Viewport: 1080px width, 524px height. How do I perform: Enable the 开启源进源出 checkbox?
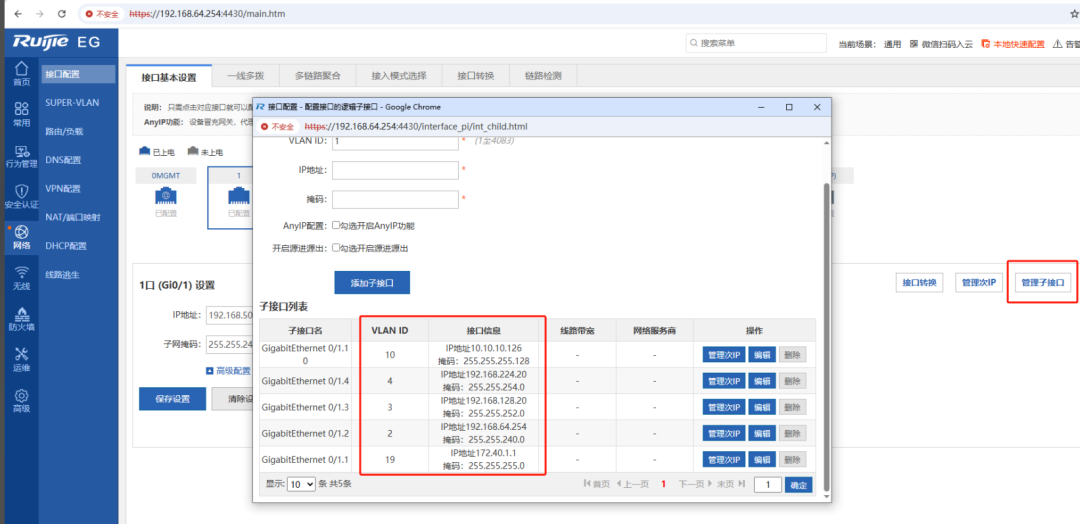(336, 248)
